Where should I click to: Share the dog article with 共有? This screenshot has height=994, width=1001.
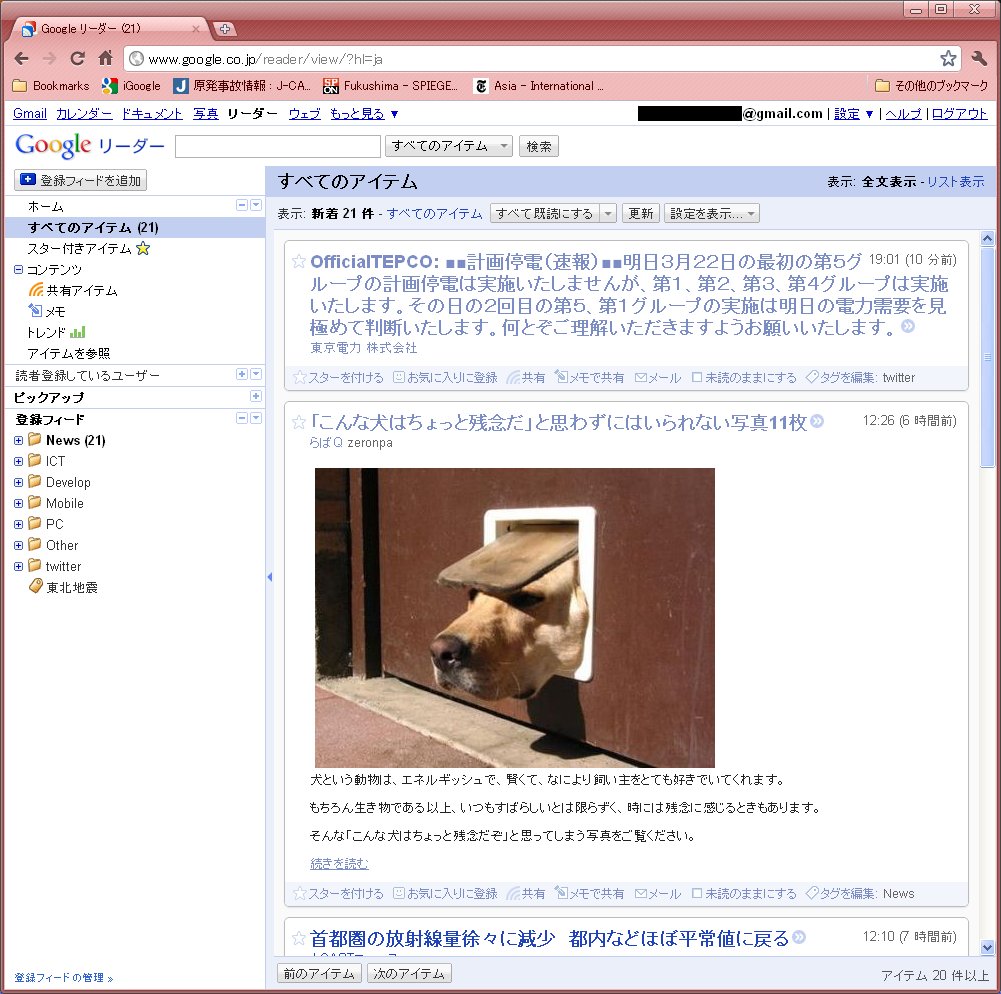coord(526,893)
